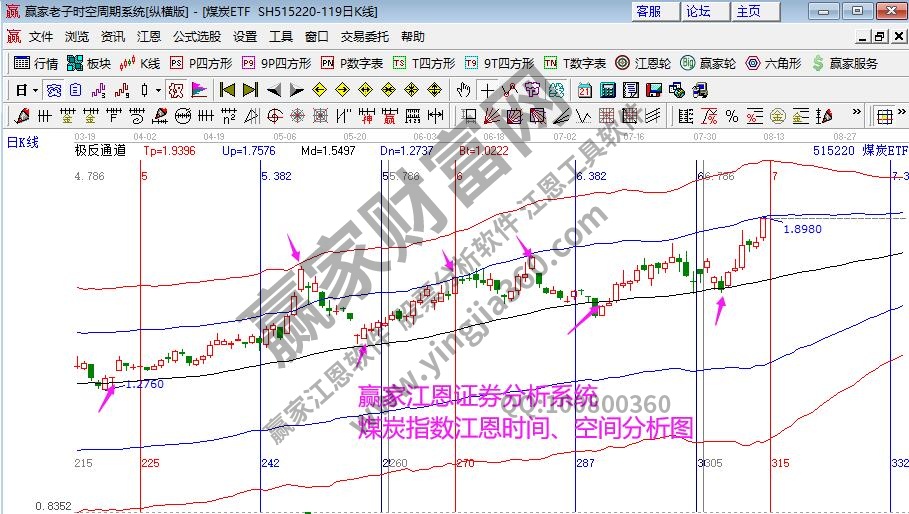This screenshot has width=909, height=514.
Task: Click the floppy disk save icon
Action: (654, 90)
